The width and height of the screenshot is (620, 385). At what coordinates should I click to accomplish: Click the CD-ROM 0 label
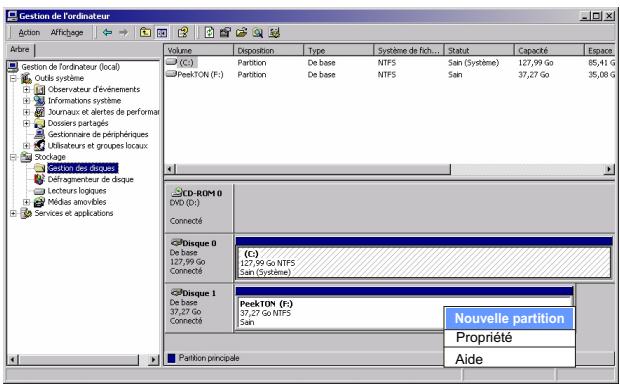point(202,193)
